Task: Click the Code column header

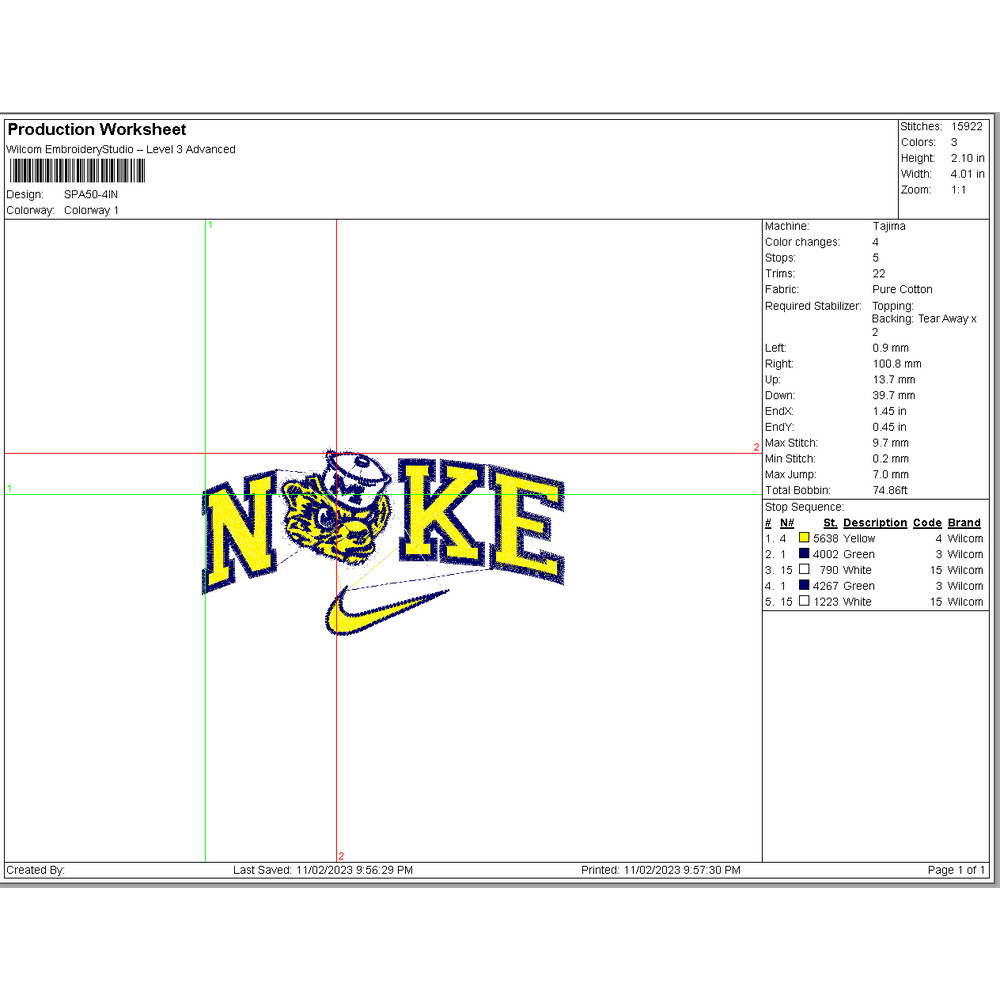Action: coord(927,523)
